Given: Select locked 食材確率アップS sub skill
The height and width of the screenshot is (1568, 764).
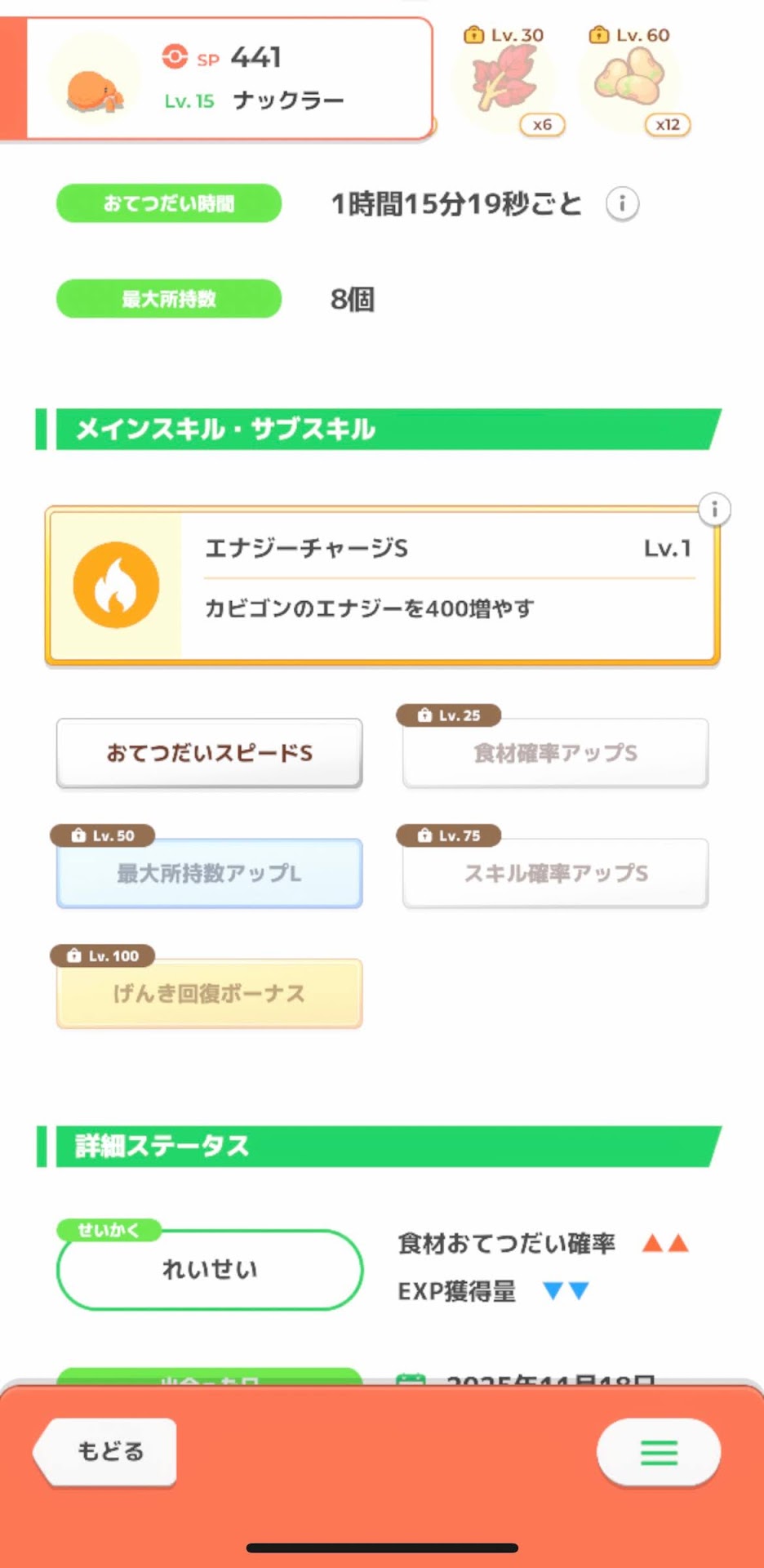Looking at the screenshot, I should tap(555, 753).
